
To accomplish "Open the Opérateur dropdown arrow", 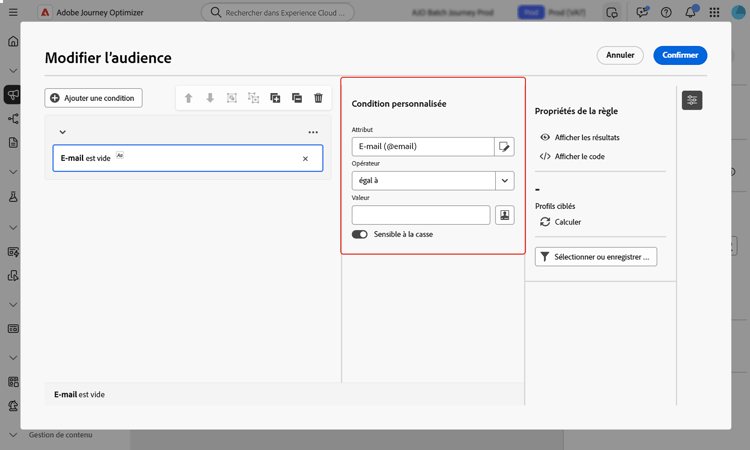I will tap(505, 181).
